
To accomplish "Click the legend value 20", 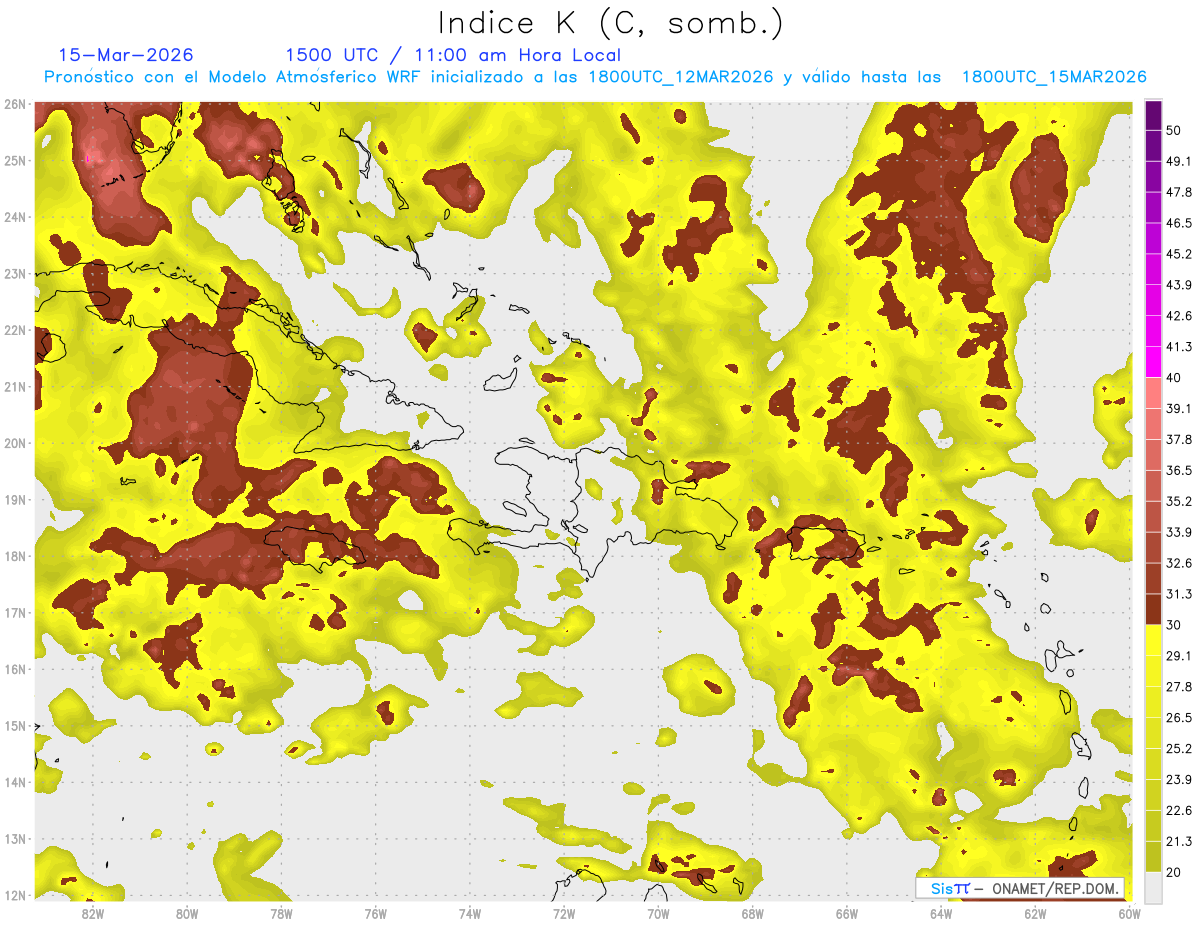I will pos(1173,873).
